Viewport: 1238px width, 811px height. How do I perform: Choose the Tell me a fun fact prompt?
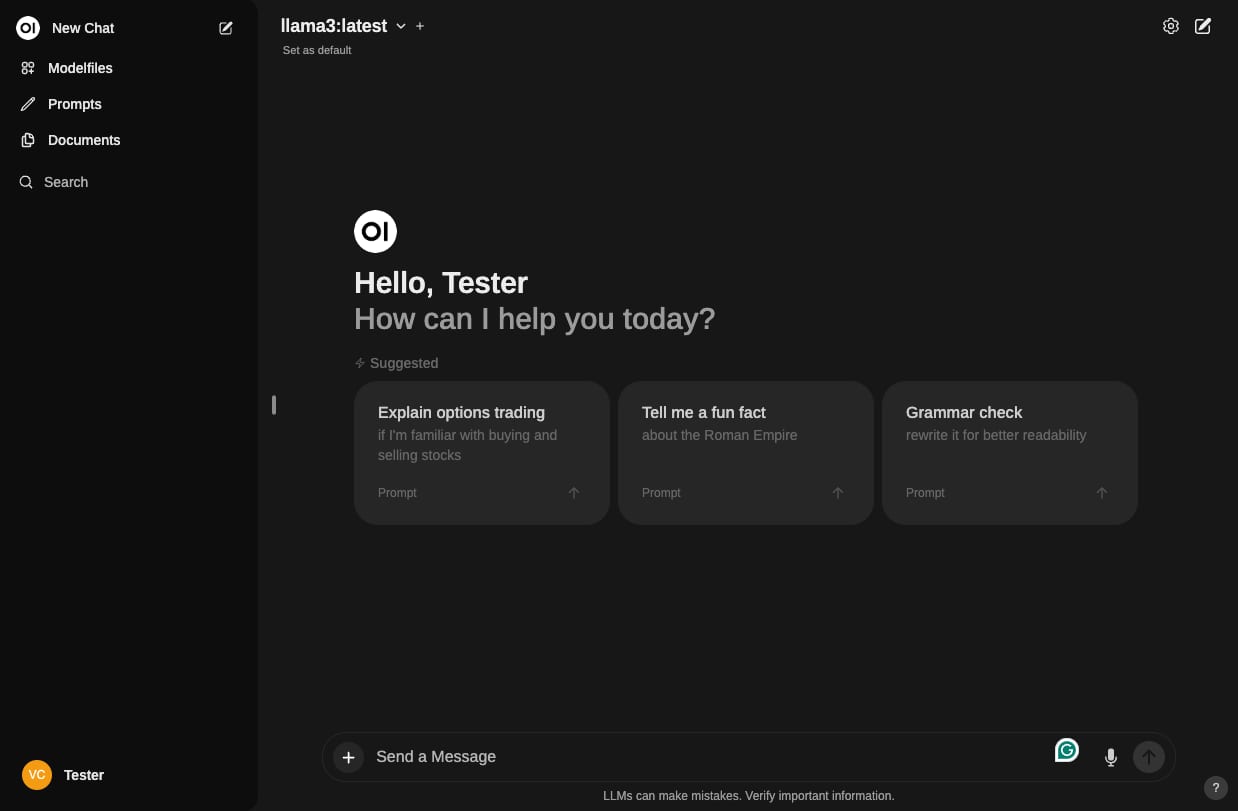745,452
